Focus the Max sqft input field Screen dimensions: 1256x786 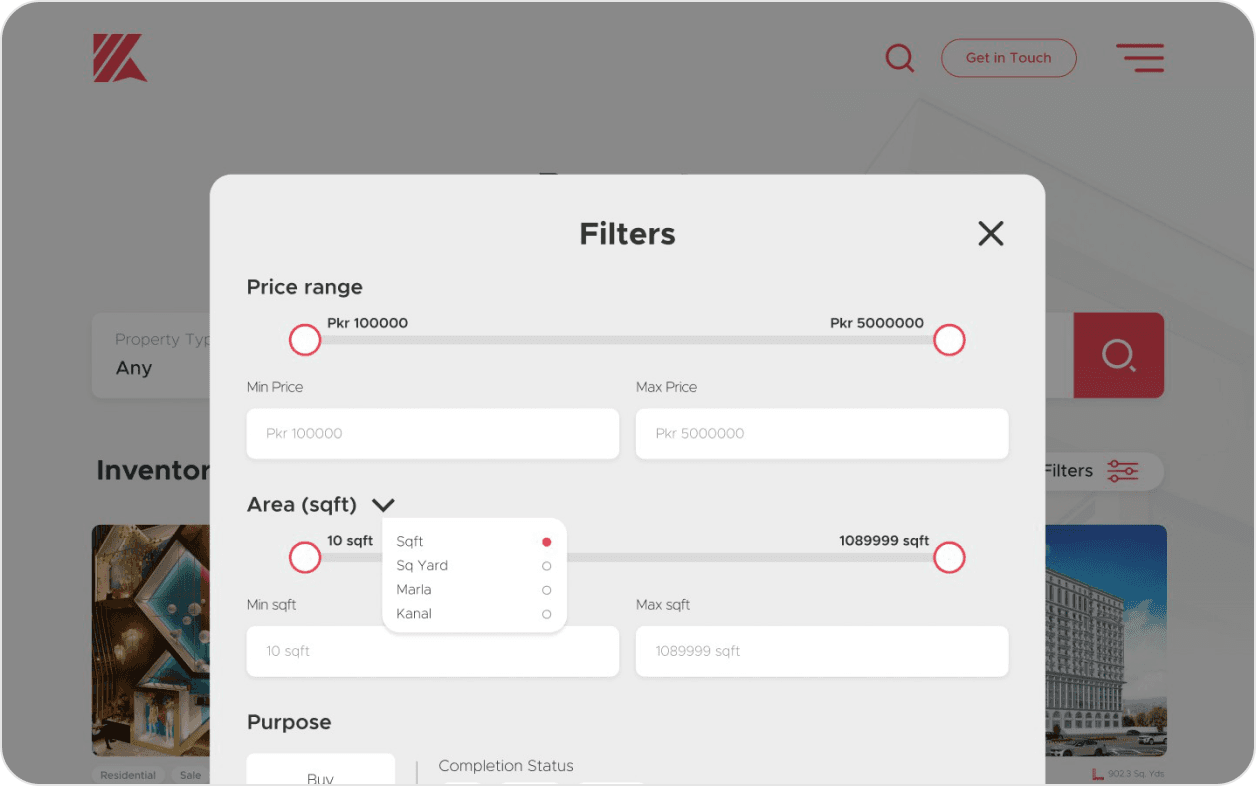click(822, 651)
